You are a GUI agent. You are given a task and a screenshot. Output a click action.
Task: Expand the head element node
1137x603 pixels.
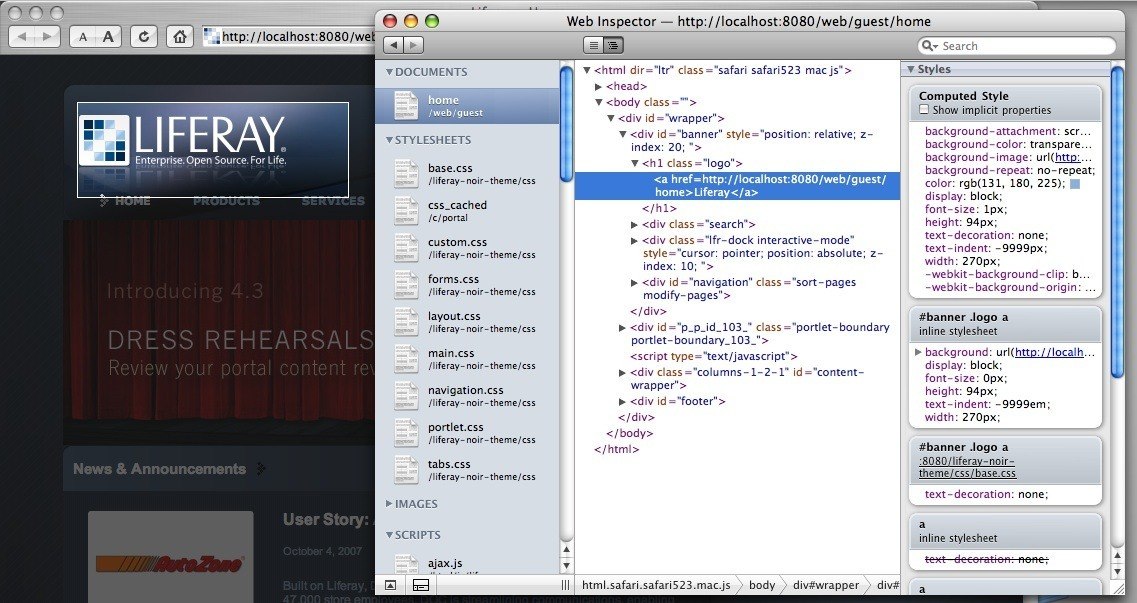599,87
